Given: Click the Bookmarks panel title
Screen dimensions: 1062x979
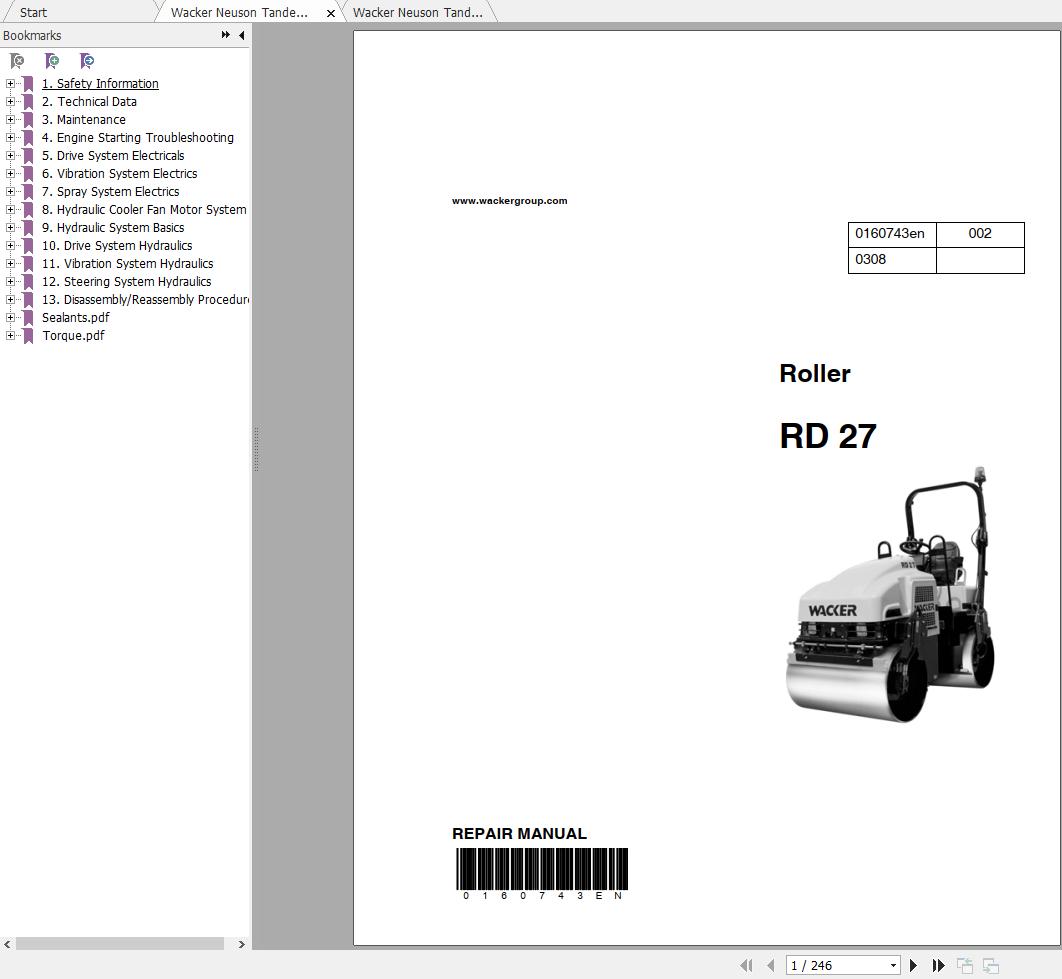Looking at the screenshot, I should click(x=32, y=35).
